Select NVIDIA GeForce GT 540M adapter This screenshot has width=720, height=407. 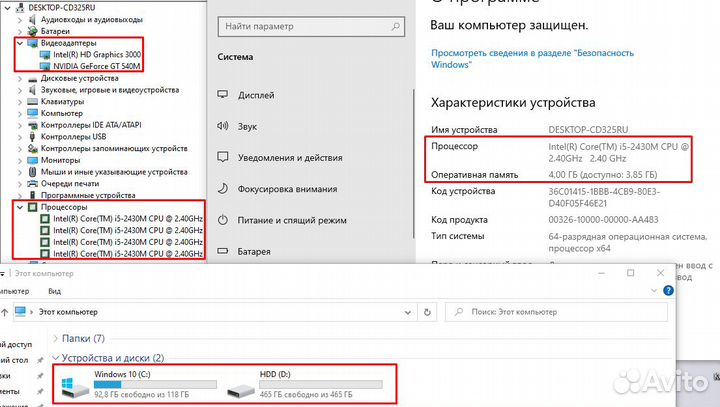pos(96,66)
